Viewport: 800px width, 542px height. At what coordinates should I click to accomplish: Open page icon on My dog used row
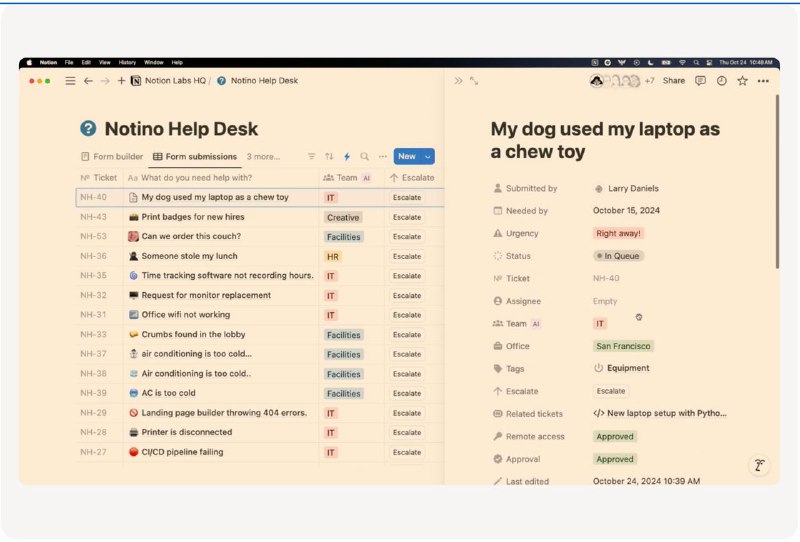(133, 197)
